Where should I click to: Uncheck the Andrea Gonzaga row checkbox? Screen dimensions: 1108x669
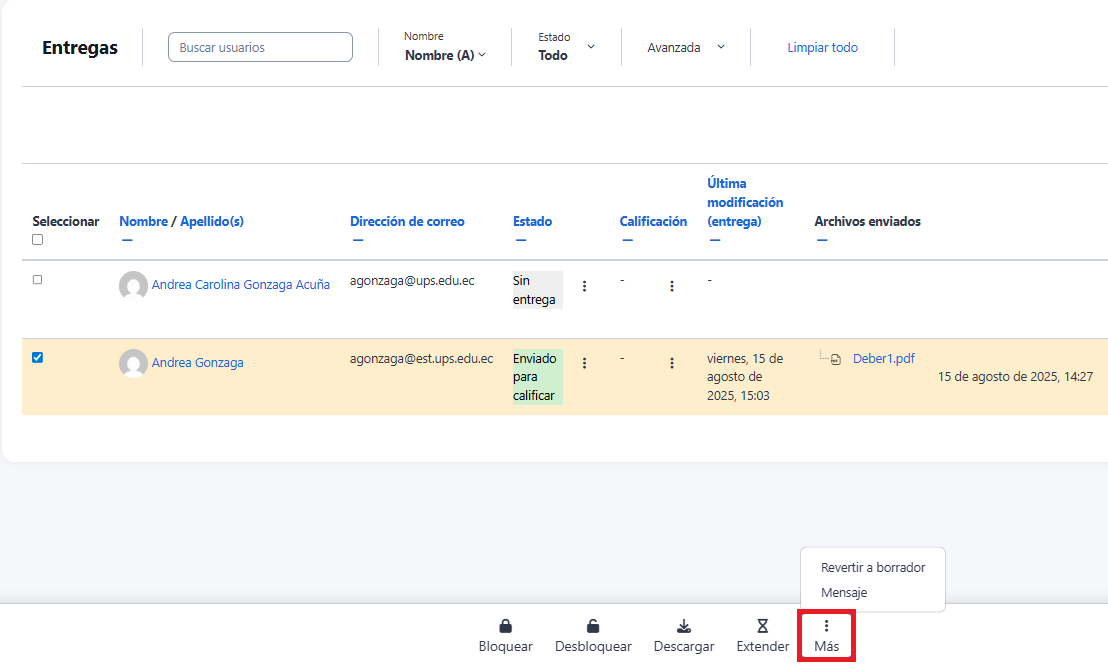pos(38,358)
